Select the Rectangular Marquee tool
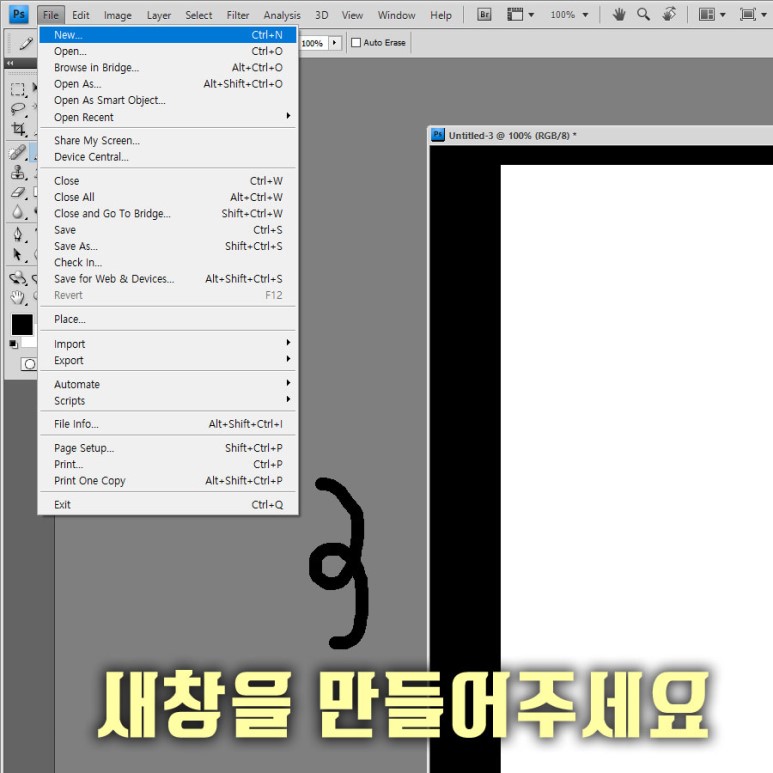Image resolution: width=773 pixels, height=773 pixels. click(x=18, y=89)
